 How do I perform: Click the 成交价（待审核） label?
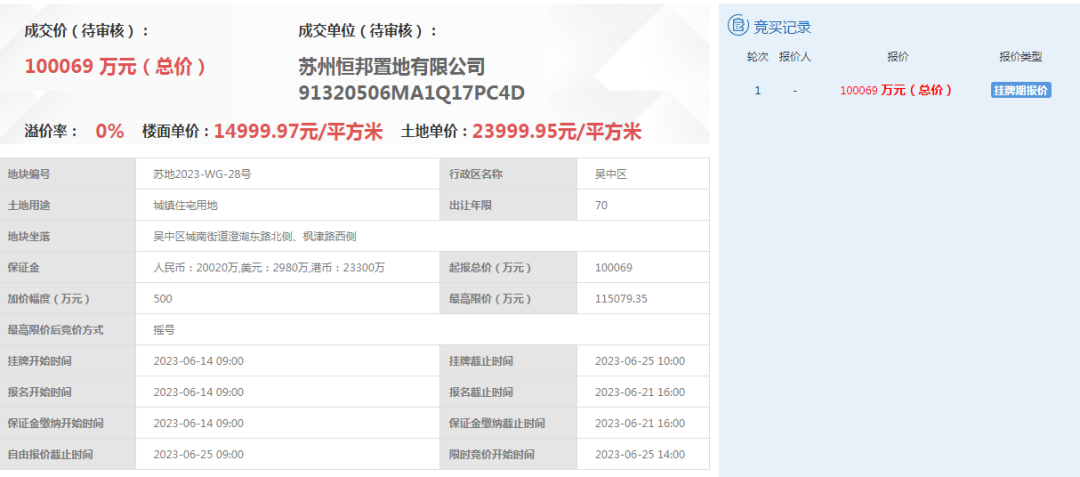click(87, 31)
